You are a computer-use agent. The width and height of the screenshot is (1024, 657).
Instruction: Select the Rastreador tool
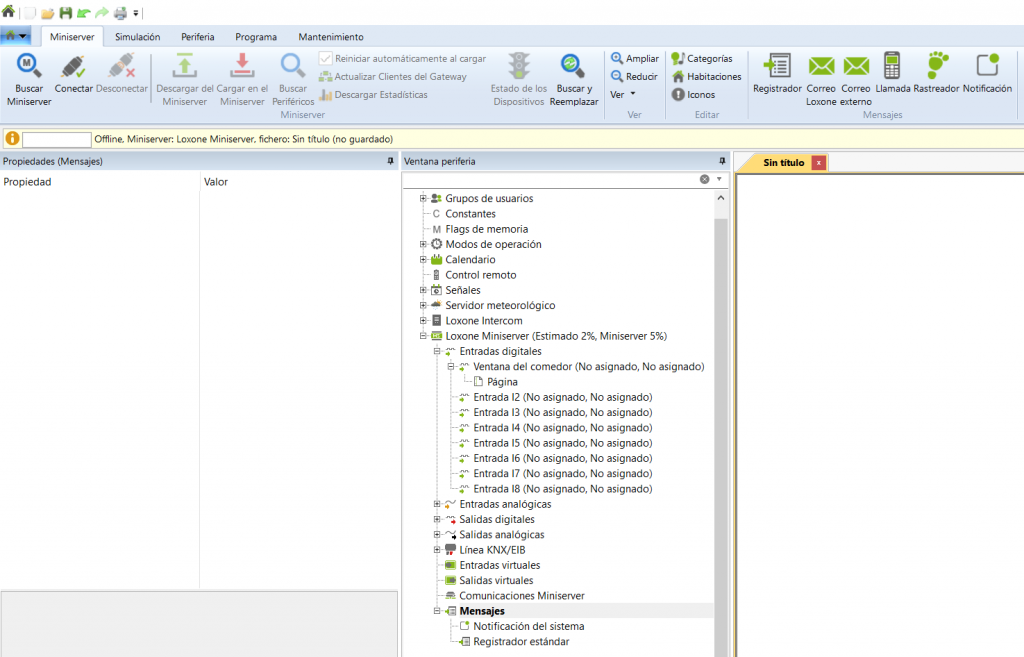(x=936, y=75)
